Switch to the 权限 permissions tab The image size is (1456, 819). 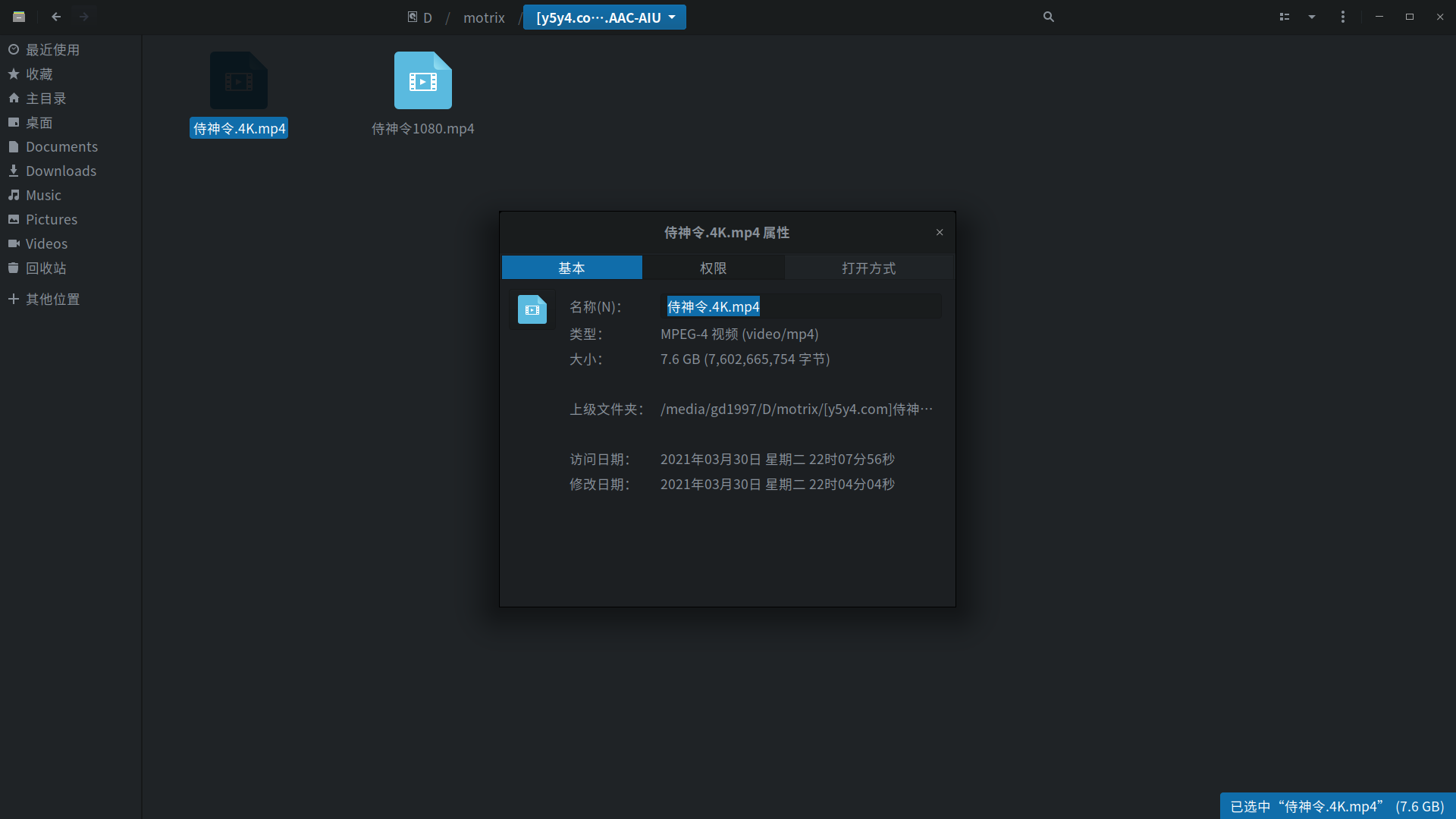pos(713,268)
